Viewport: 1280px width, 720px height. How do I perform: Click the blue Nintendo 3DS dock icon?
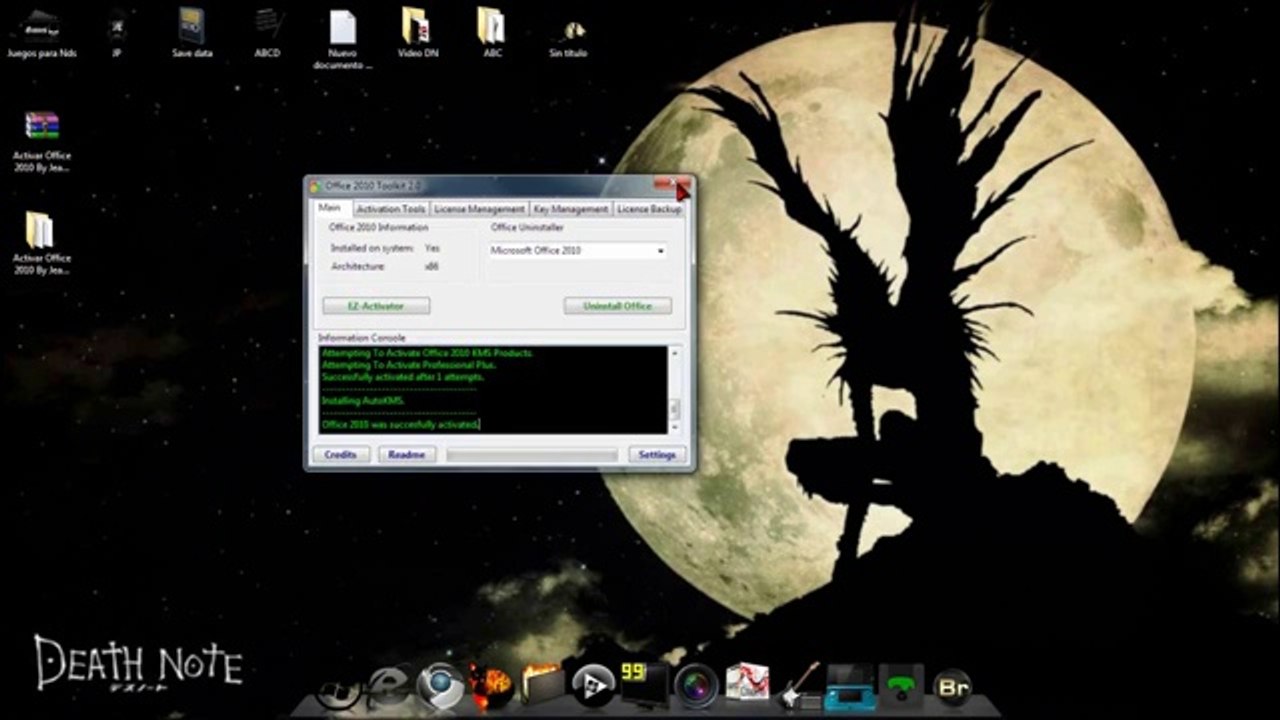pyautogui.click(x=850, y=686)
